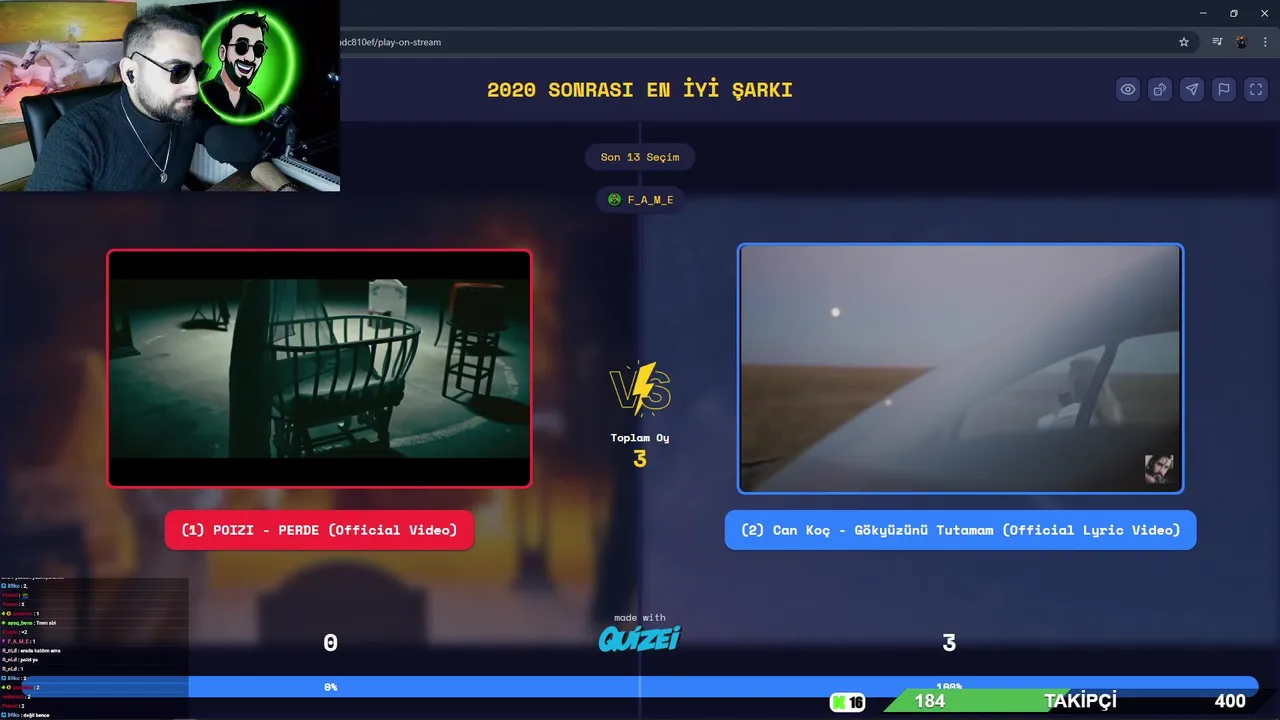Bookmark this page with the star icon
1280x720 pixels.
[1184, 42]
